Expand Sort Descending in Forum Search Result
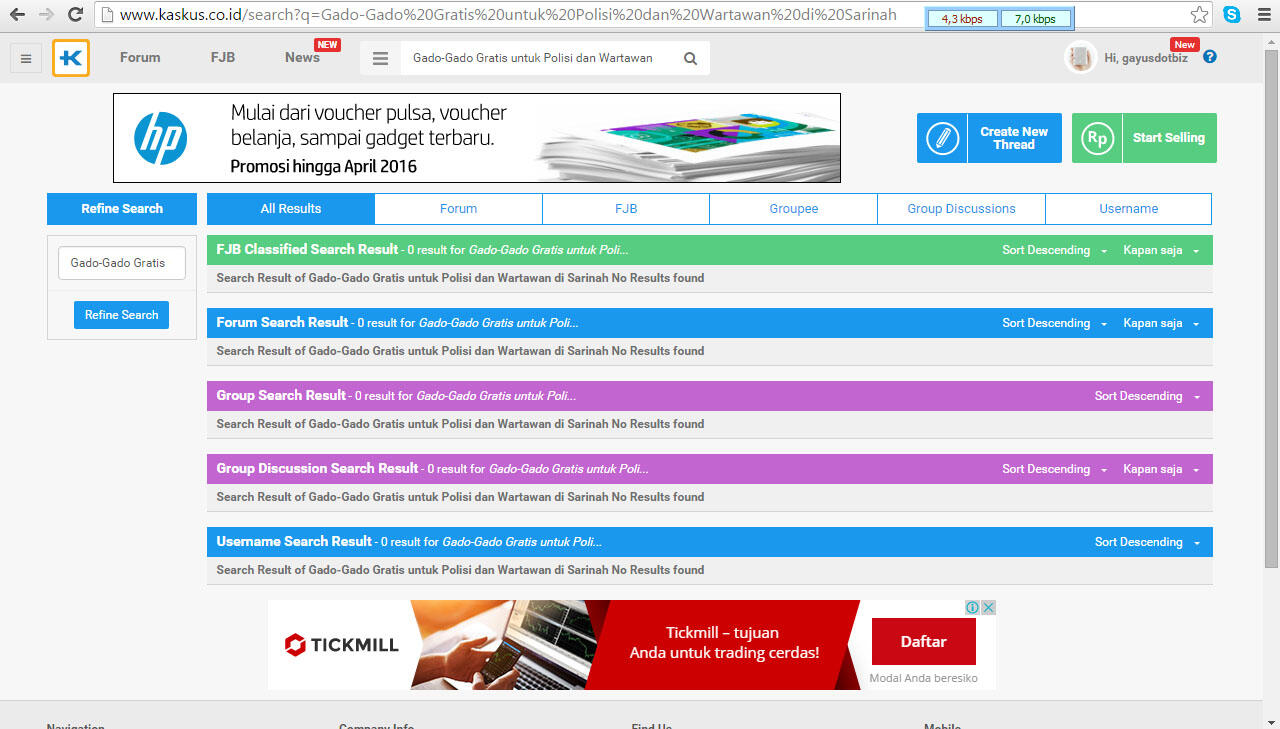The image size is (1280, 729). pyautogui.click(x=1055, y=323)
